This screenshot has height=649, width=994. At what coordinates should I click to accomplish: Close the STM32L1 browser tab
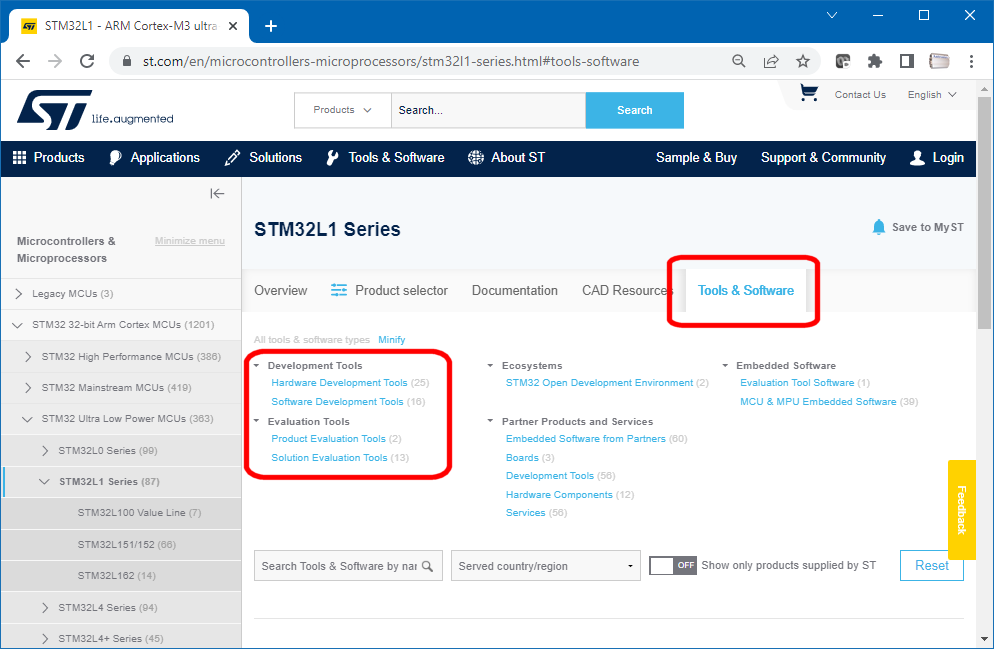[233, 26]
